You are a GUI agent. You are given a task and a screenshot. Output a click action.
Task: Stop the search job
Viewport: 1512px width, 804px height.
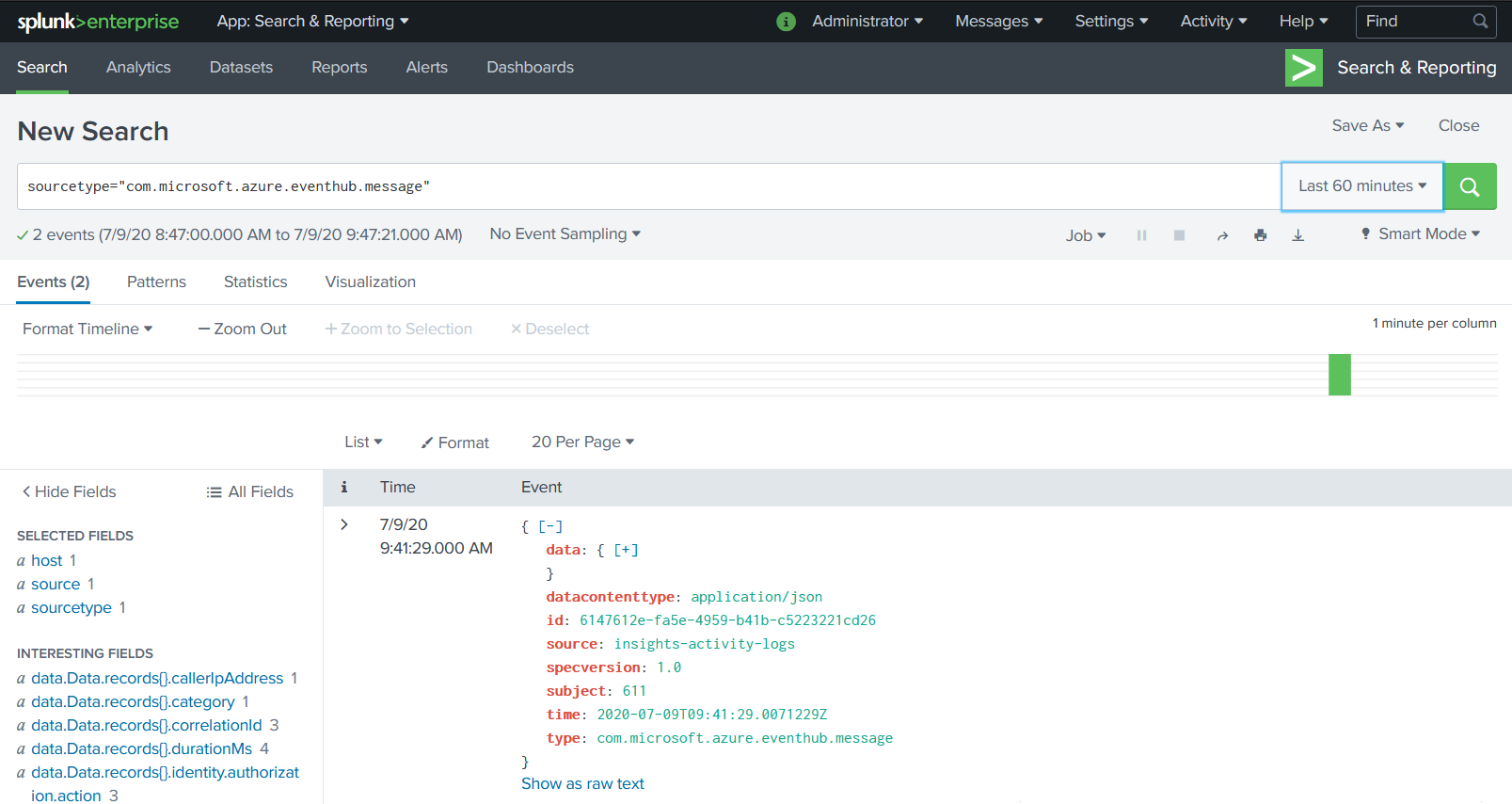[x=1179, y=235]
